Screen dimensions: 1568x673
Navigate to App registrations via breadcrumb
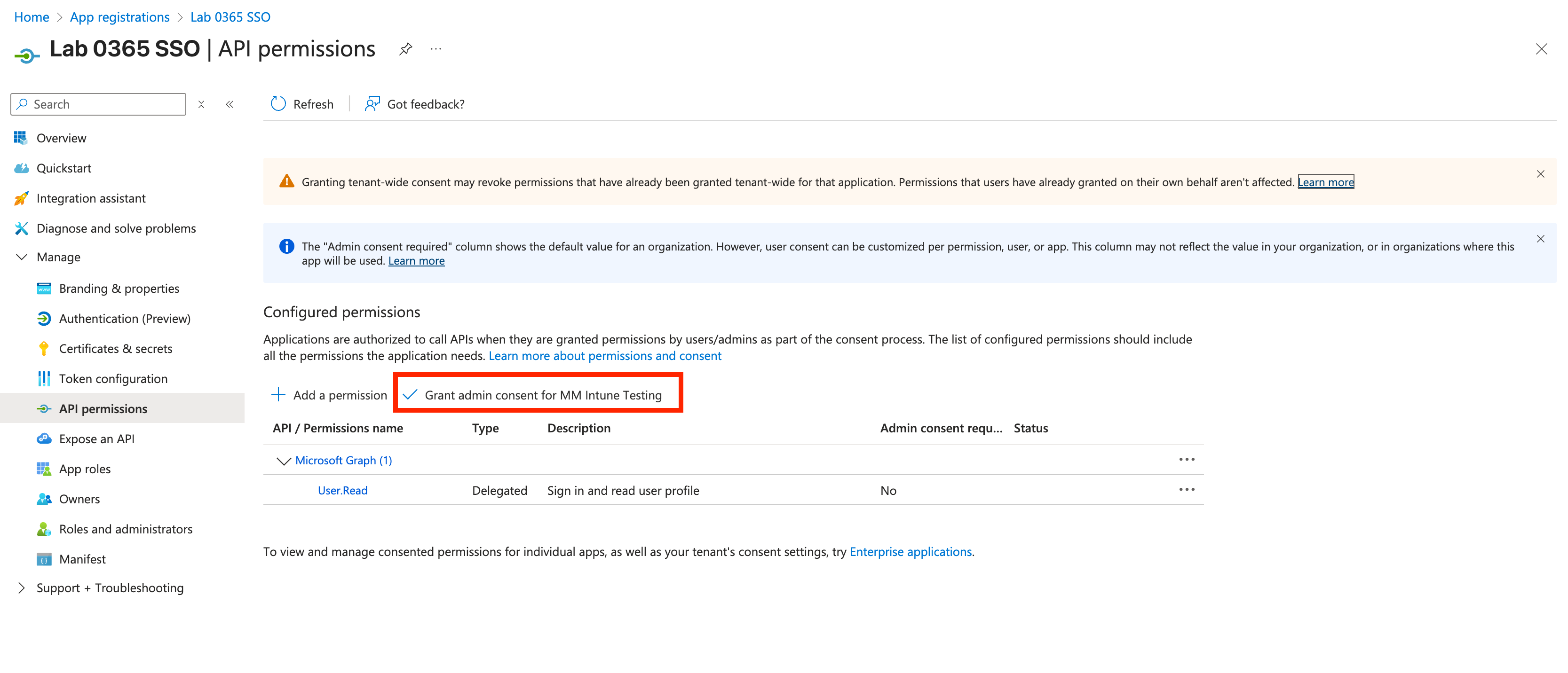tap(119, 16)
